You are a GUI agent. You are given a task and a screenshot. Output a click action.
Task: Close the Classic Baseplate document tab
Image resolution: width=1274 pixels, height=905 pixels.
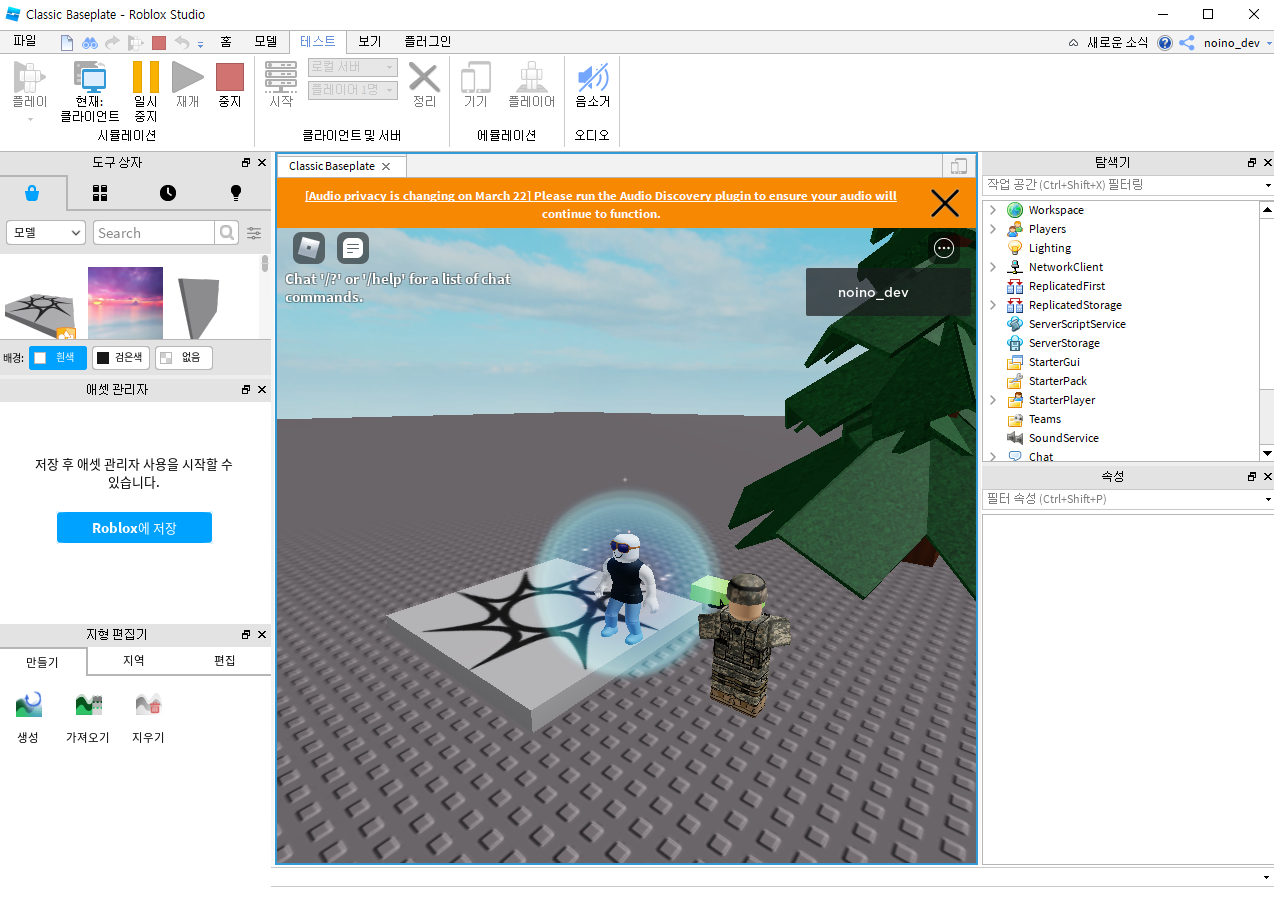point(386,166)
